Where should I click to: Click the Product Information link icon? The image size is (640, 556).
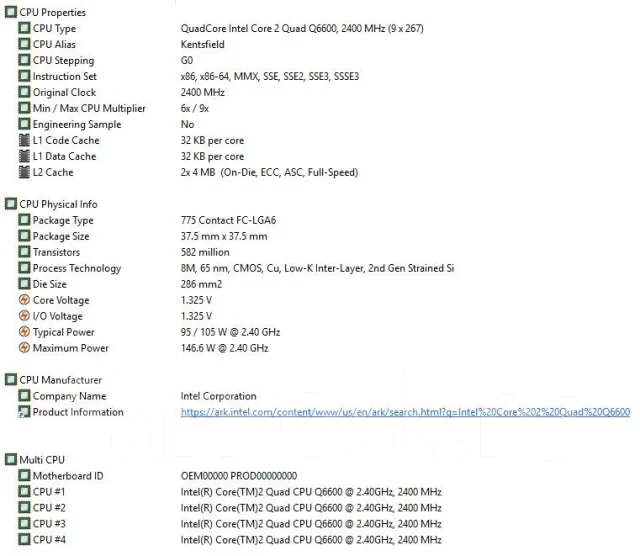(x=24, y=411)
